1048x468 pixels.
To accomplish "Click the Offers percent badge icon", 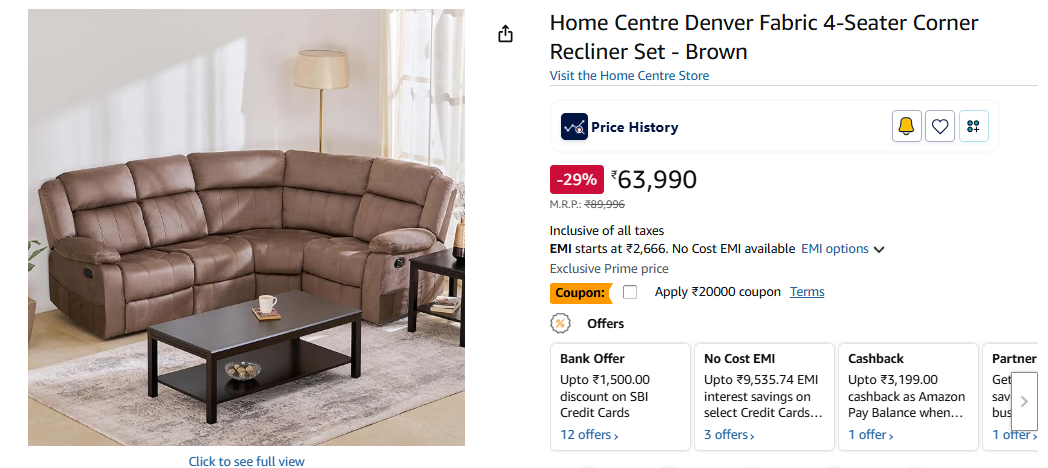I will [561, 323].
